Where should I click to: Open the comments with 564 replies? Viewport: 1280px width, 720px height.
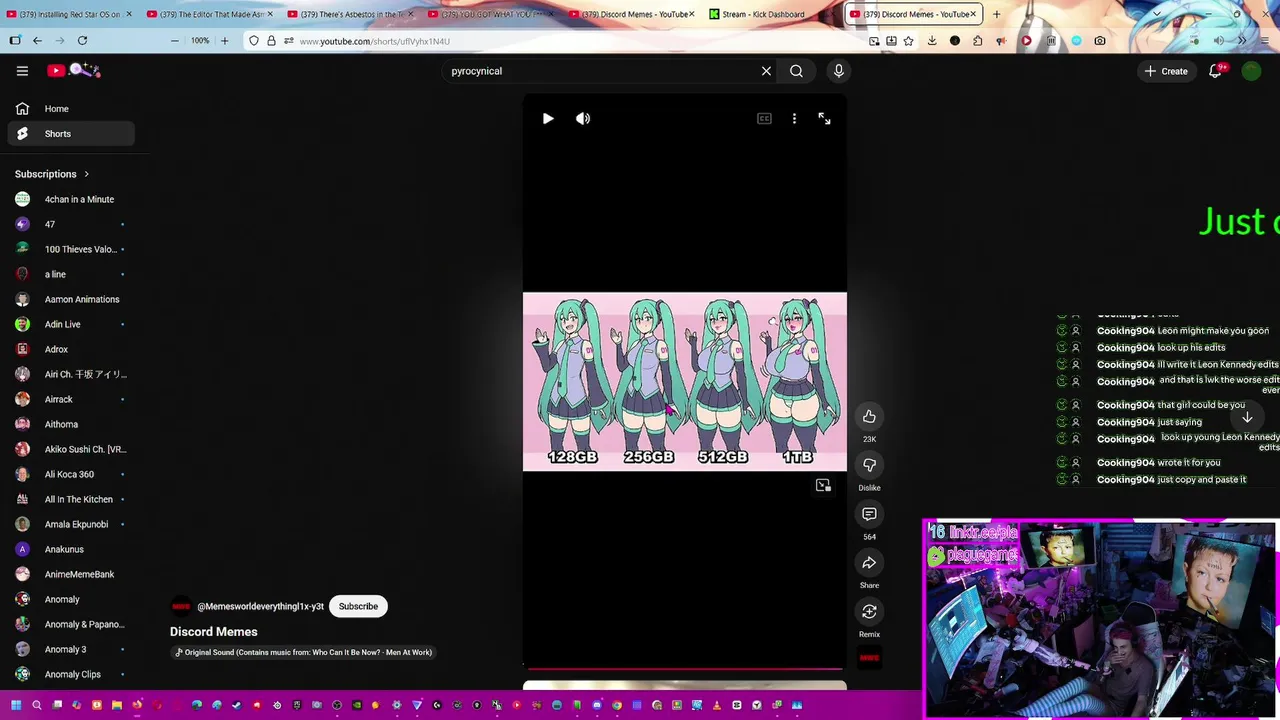[x=869, y=514]
